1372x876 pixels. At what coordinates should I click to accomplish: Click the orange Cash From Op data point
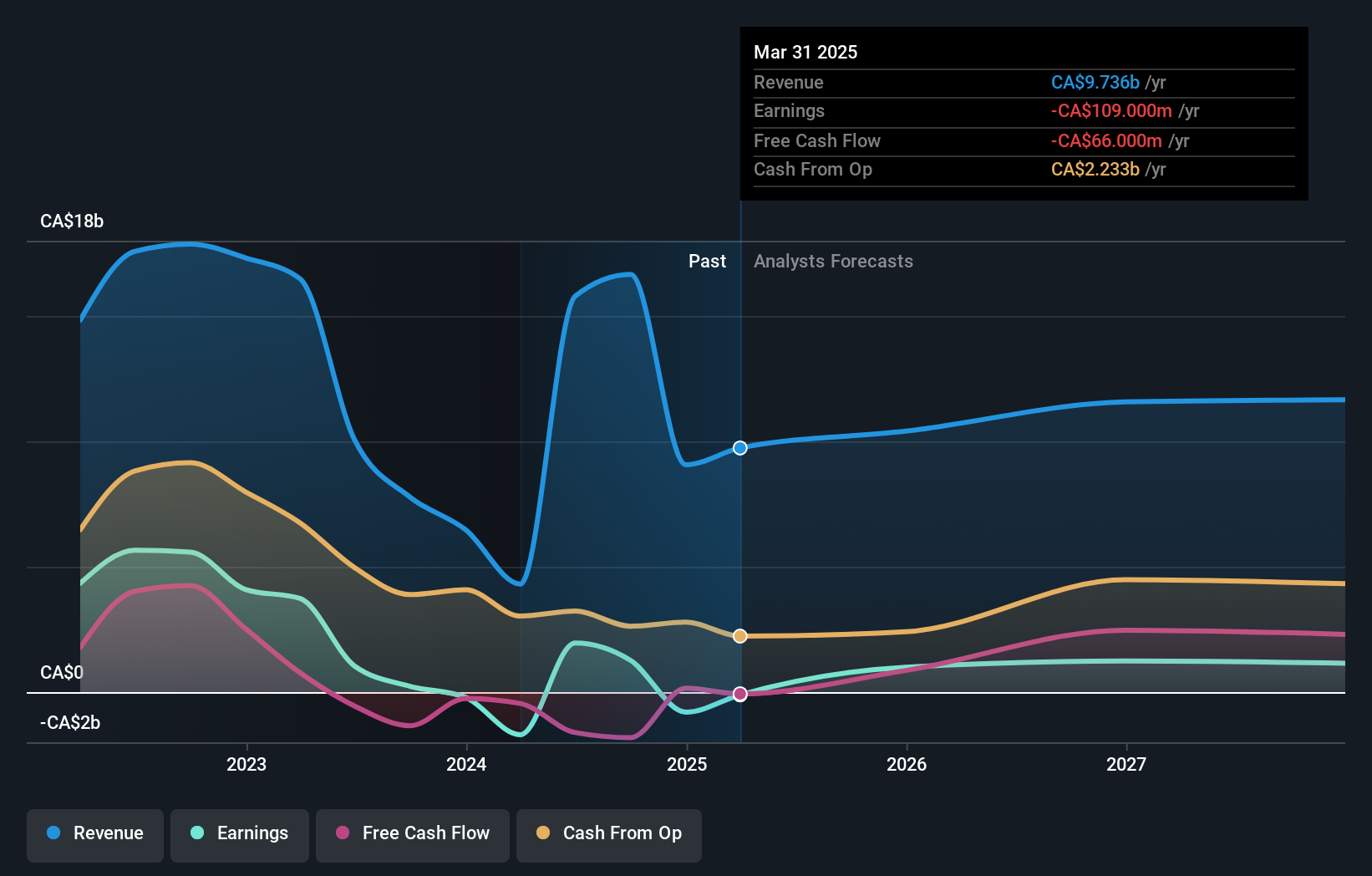[x=740, y=636]
